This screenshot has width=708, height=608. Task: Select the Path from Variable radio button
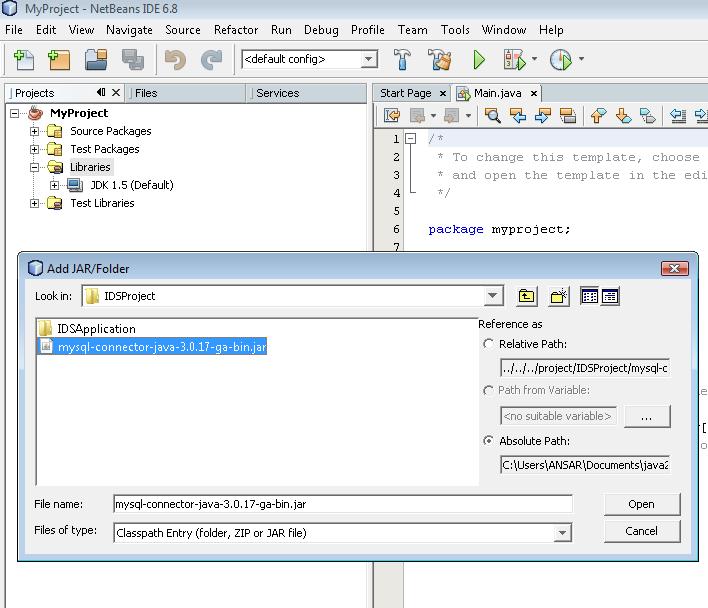488,390
